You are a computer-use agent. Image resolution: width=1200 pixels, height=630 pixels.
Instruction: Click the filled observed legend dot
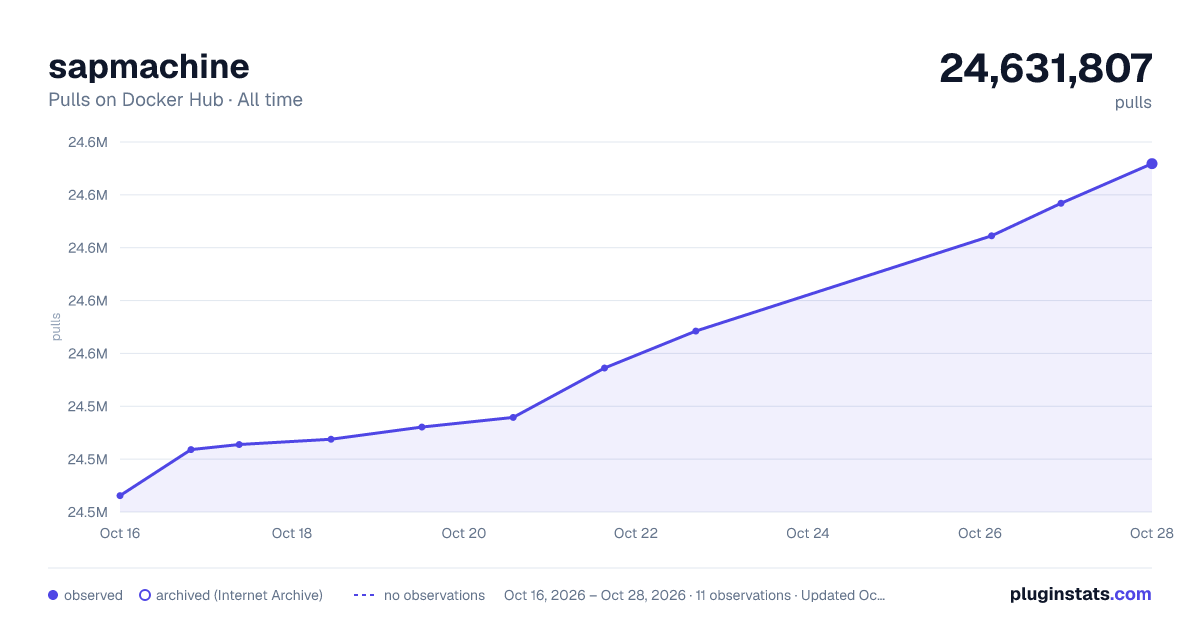tap(53, 595)
